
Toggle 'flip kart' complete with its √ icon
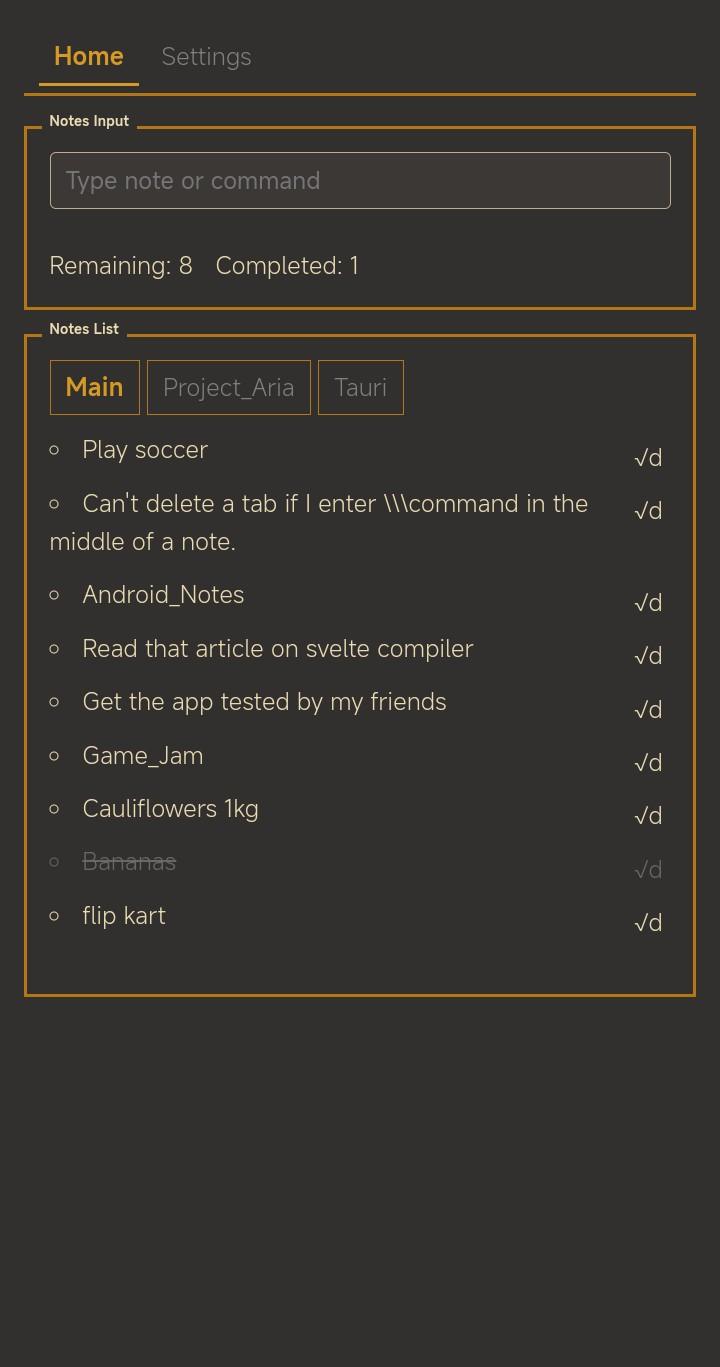tap(640, 923)
